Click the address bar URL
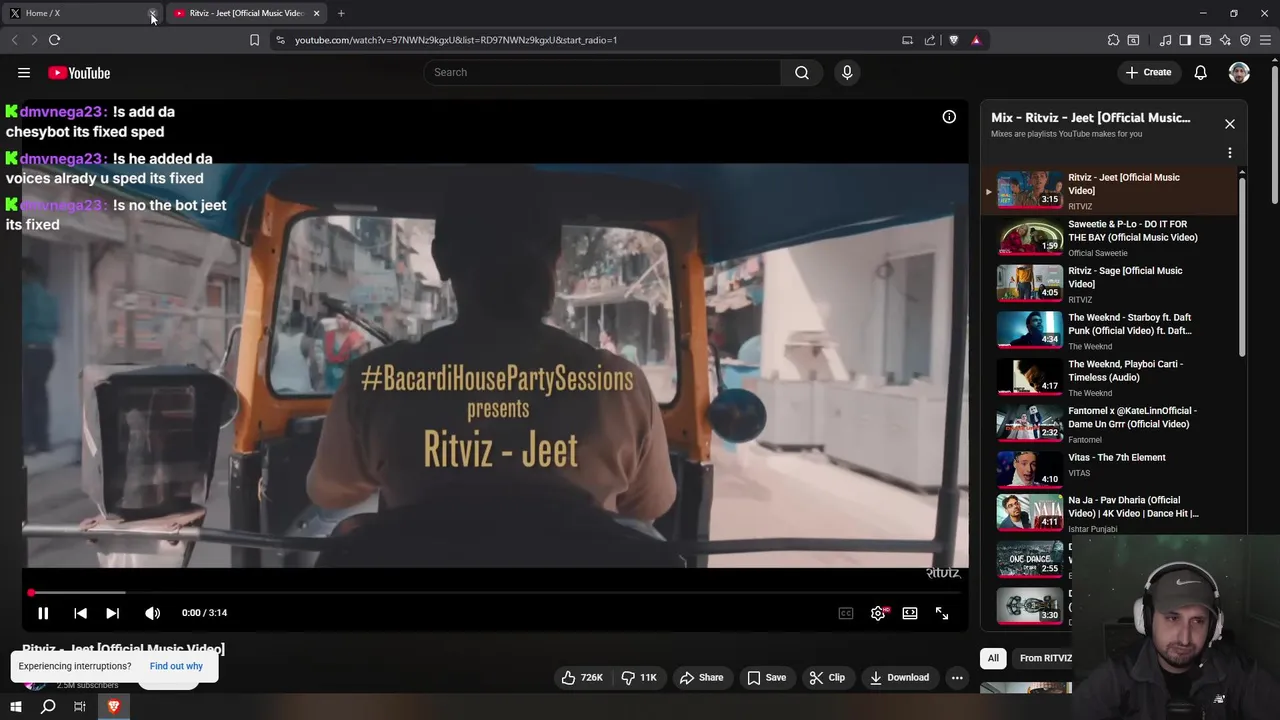 click(x=456, y=40)
